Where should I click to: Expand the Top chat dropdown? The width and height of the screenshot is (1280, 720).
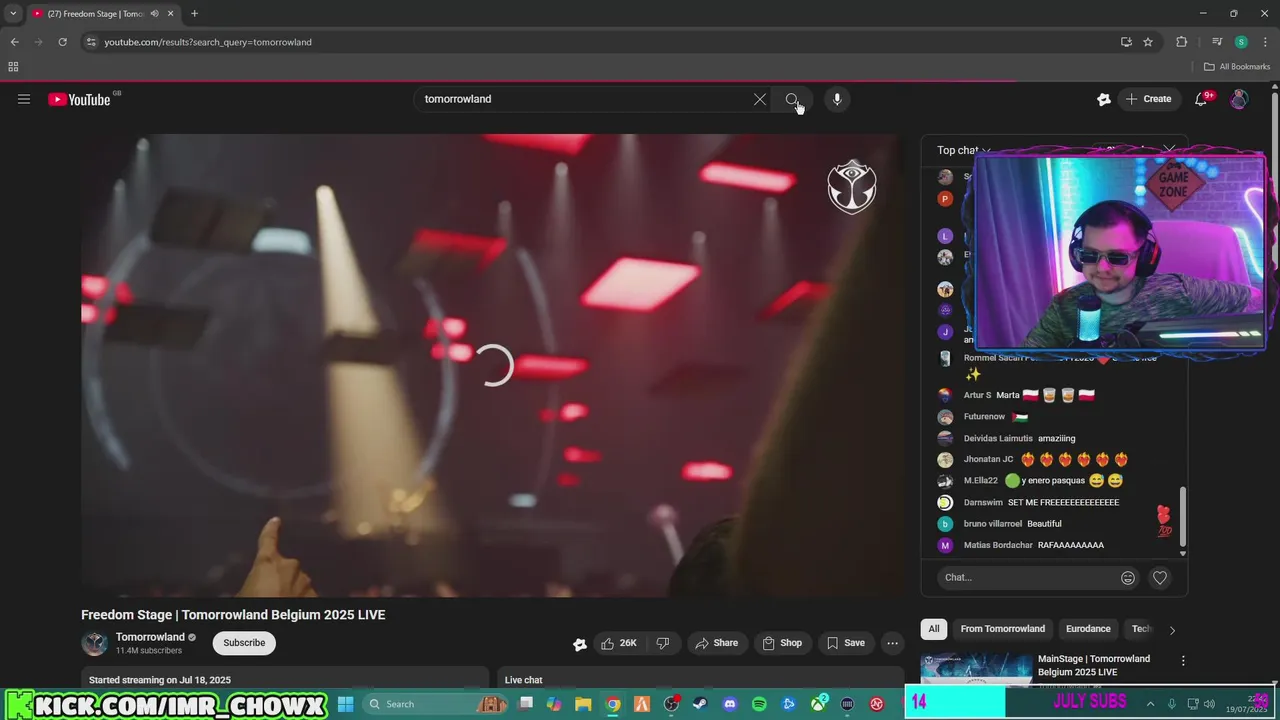coord(964,150)
